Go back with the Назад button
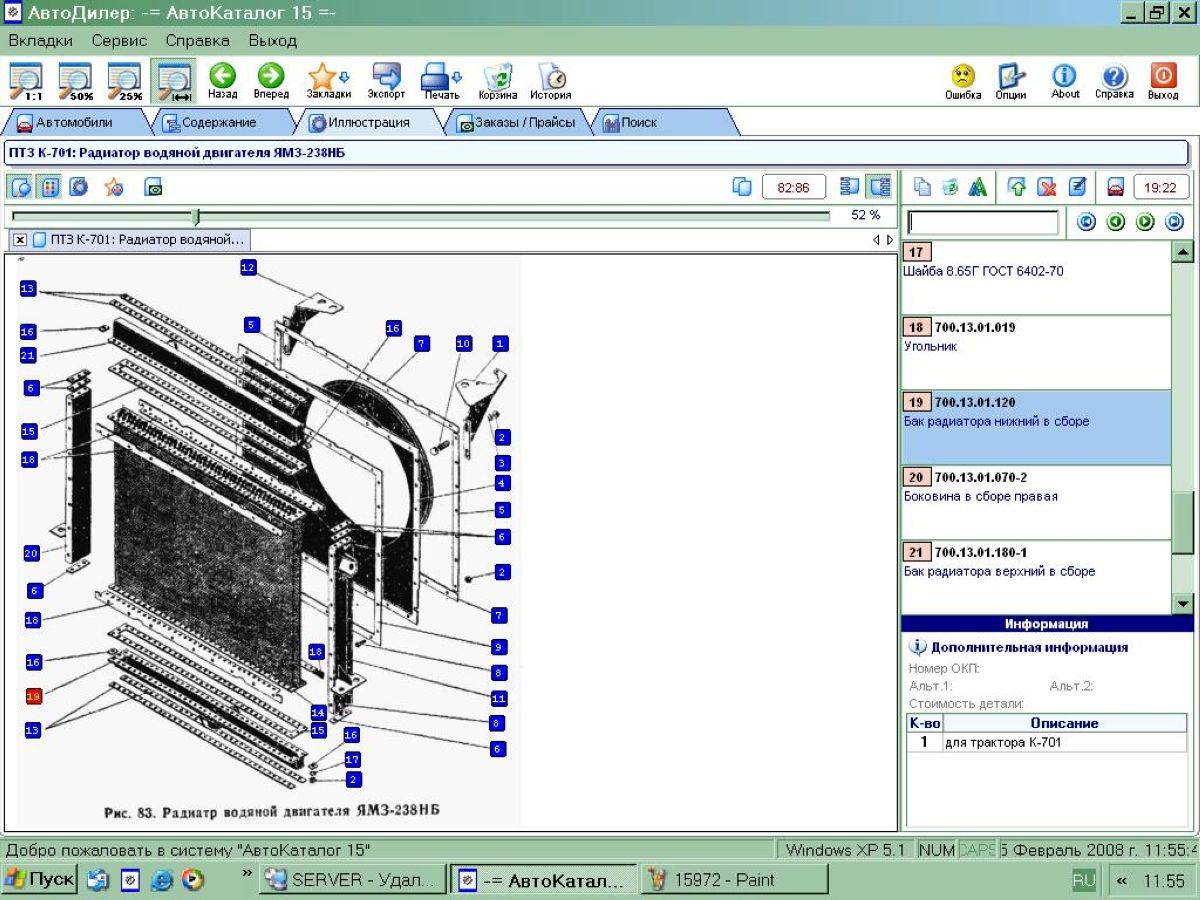Screen dimensions: 1200x900 click(222, 80)
